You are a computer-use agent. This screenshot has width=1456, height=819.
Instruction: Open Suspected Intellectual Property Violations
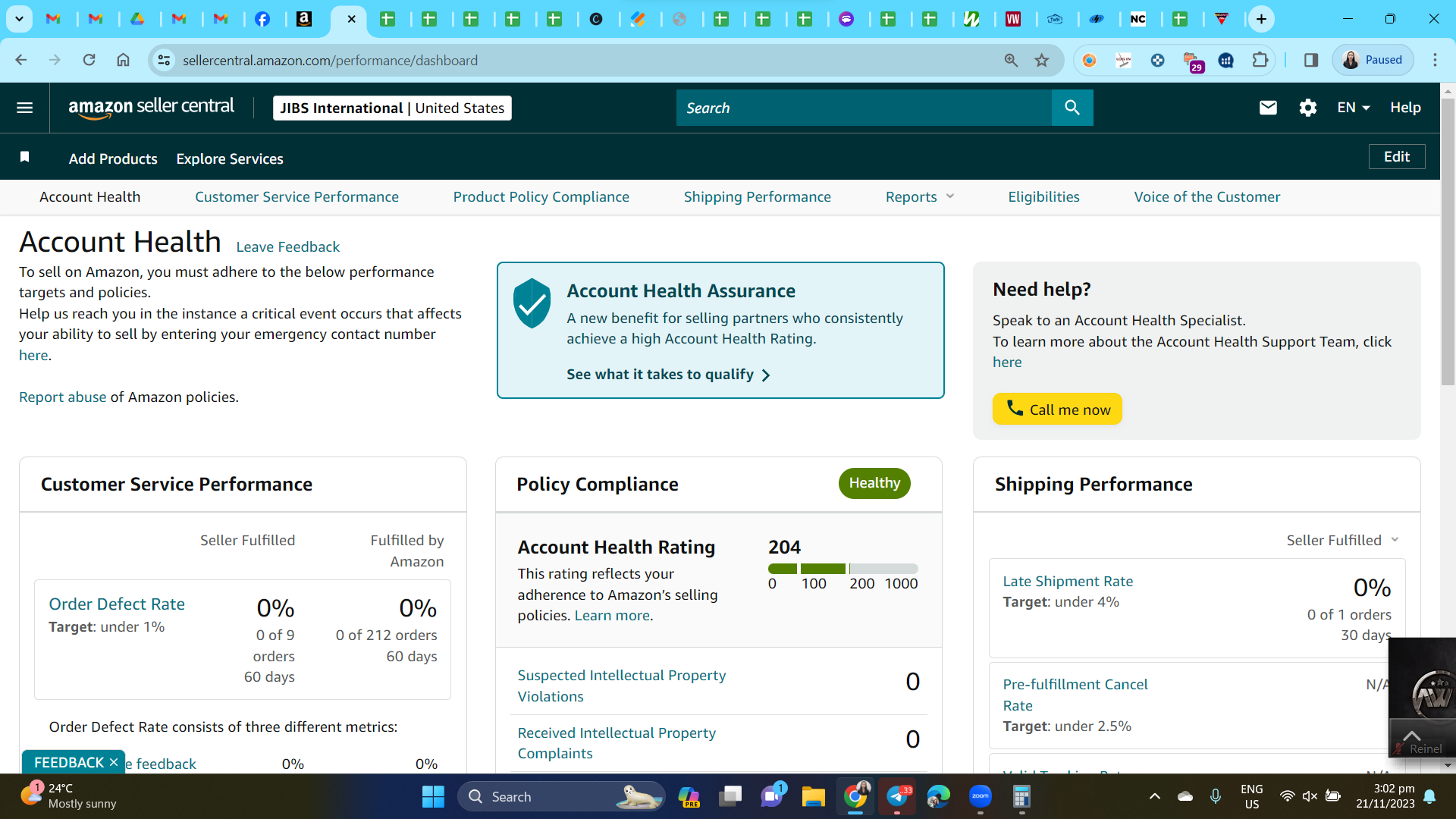(622, 686)
